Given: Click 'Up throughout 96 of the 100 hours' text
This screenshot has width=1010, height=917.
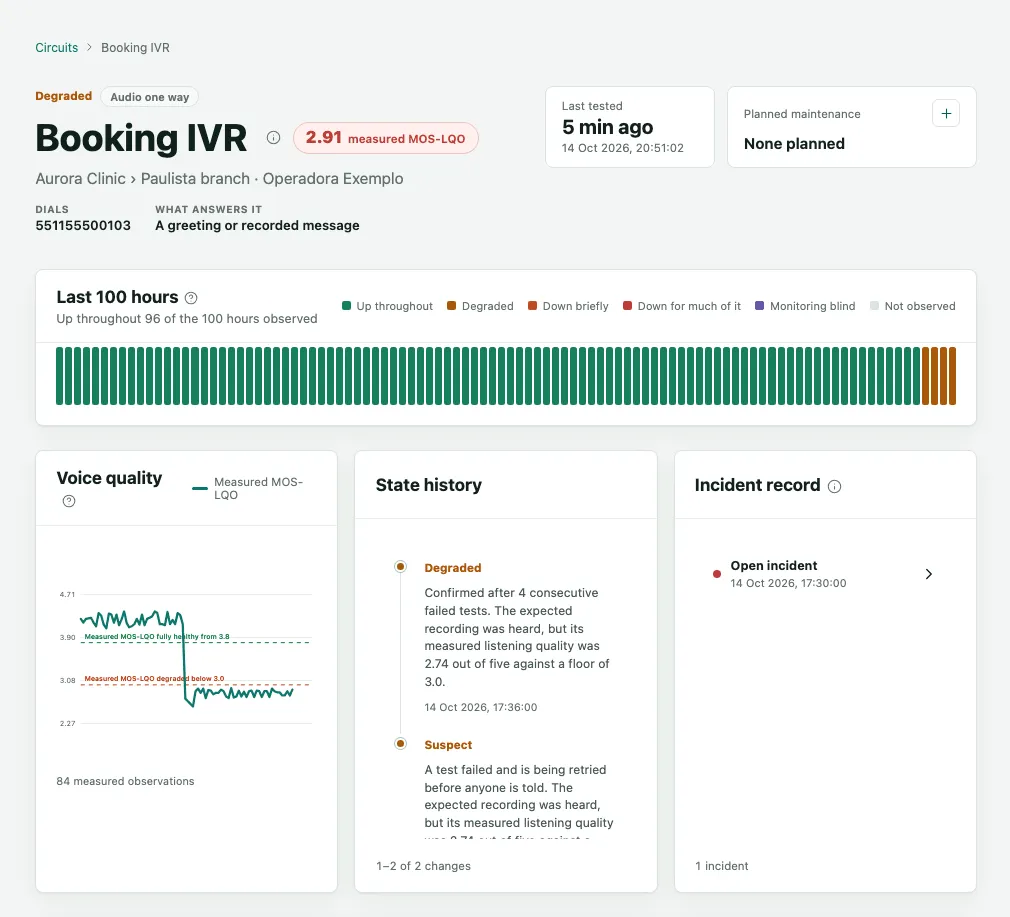Looking at the screenshot, I should pos(187,319).
